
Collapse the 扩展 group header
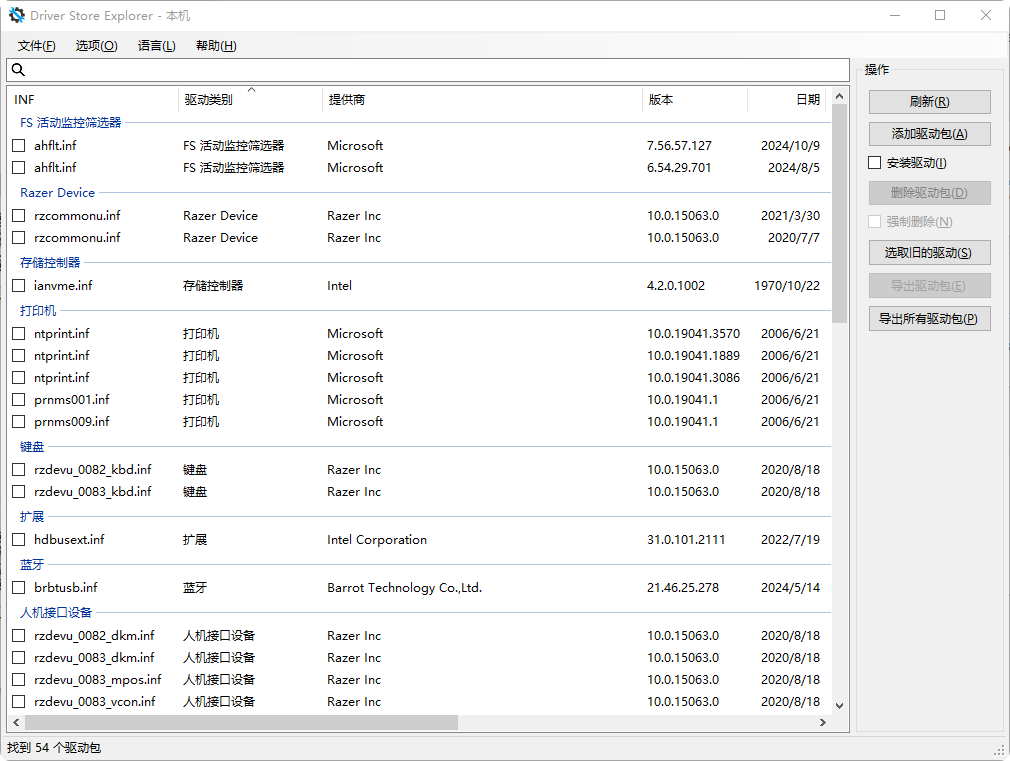point(32,517)
